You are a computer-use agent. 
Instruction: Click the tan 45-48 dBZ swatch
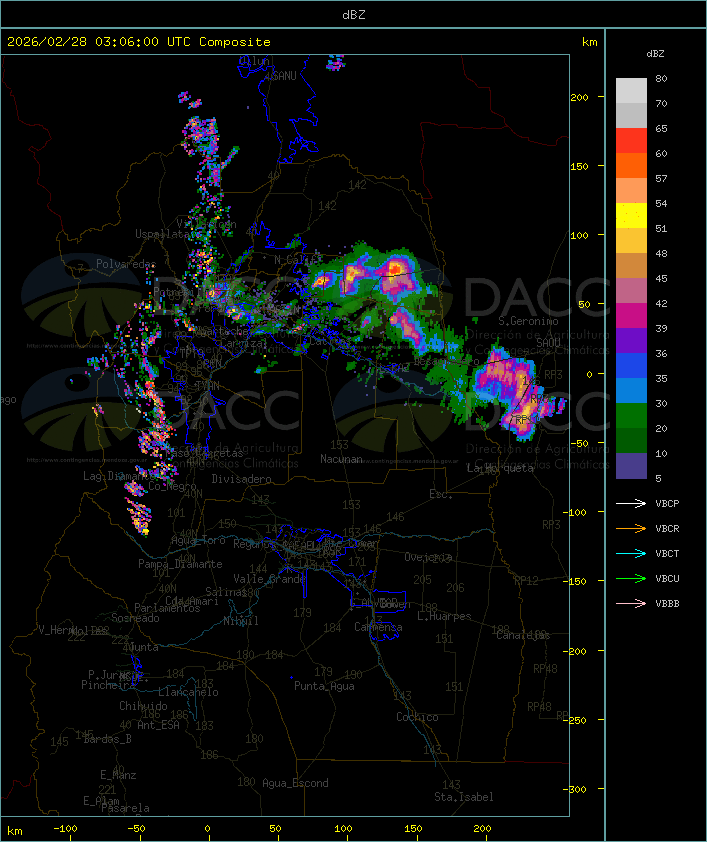(631, 265)
